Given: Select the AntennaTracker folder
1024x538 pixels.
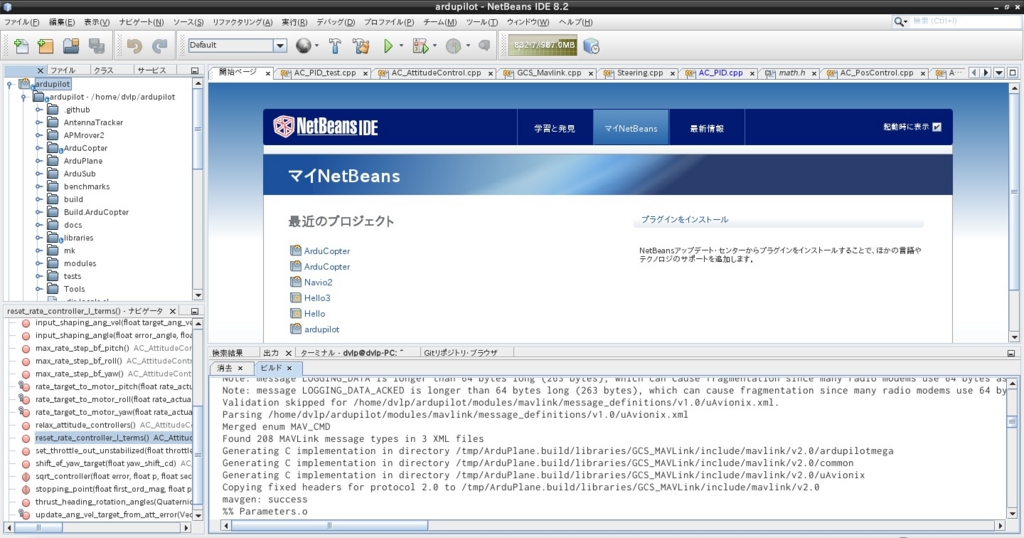Looking at the screenshot, I should coord(93,122).
